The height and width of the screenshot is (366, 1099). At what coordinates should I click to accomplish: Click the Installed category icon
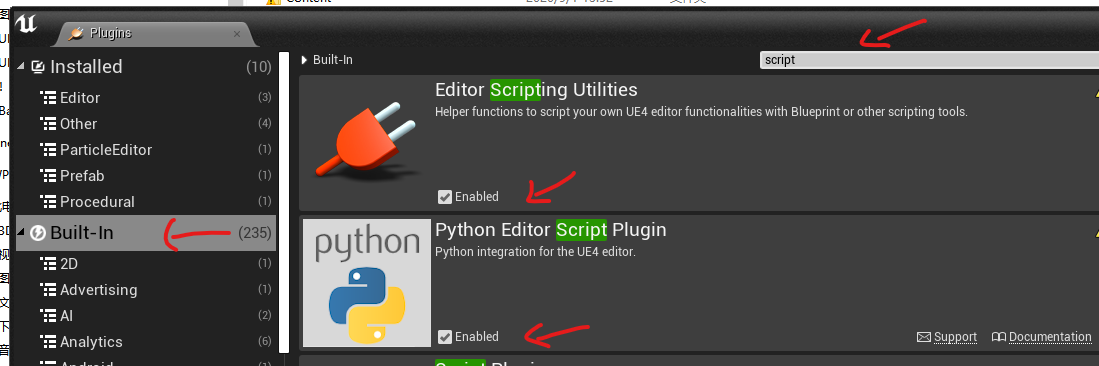[x=38, y=67]
